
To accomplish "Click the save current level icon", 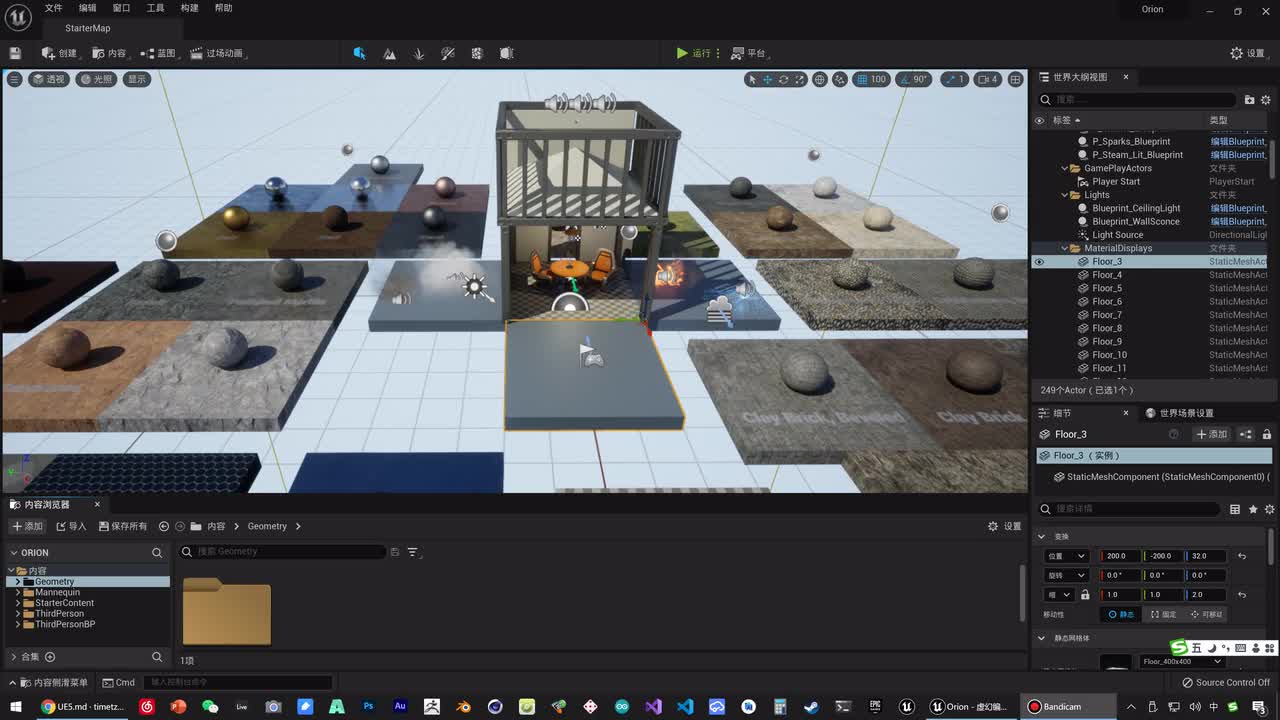I will pyautogui.click(x=15, y=53).
